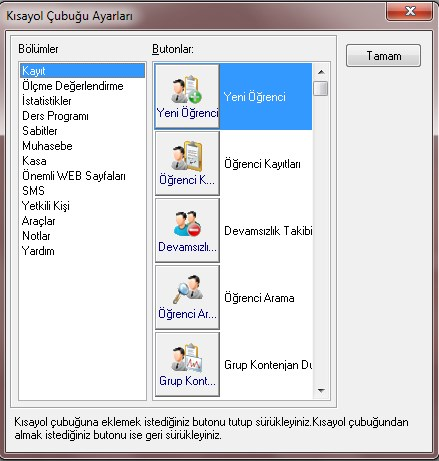The width and height of the screenshot is (439, 461).
Task: Click the scroll down arrow in Butonlar list
Action: click(321, 390)
